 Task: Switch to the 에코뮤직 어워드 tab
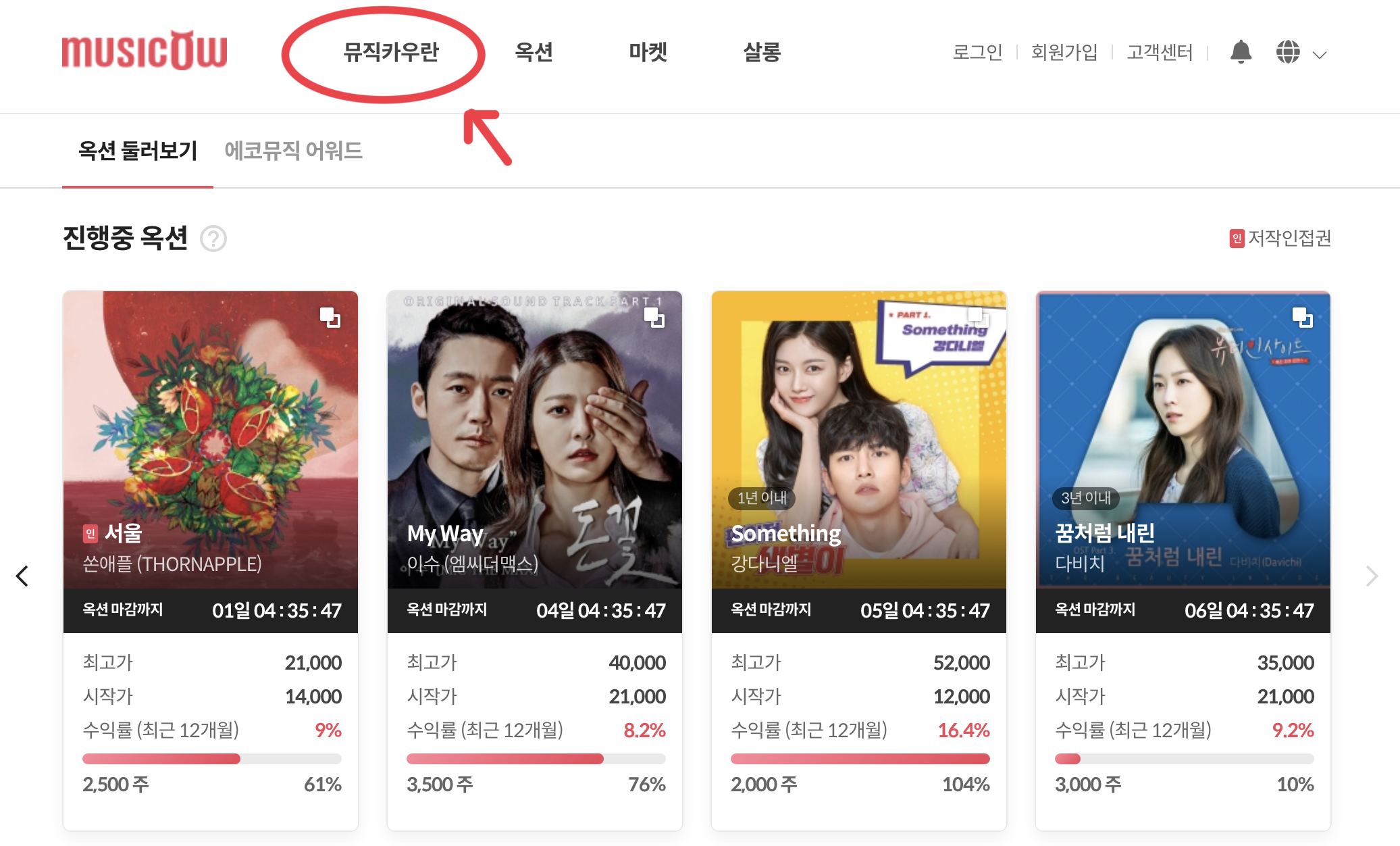pos(294,150)
